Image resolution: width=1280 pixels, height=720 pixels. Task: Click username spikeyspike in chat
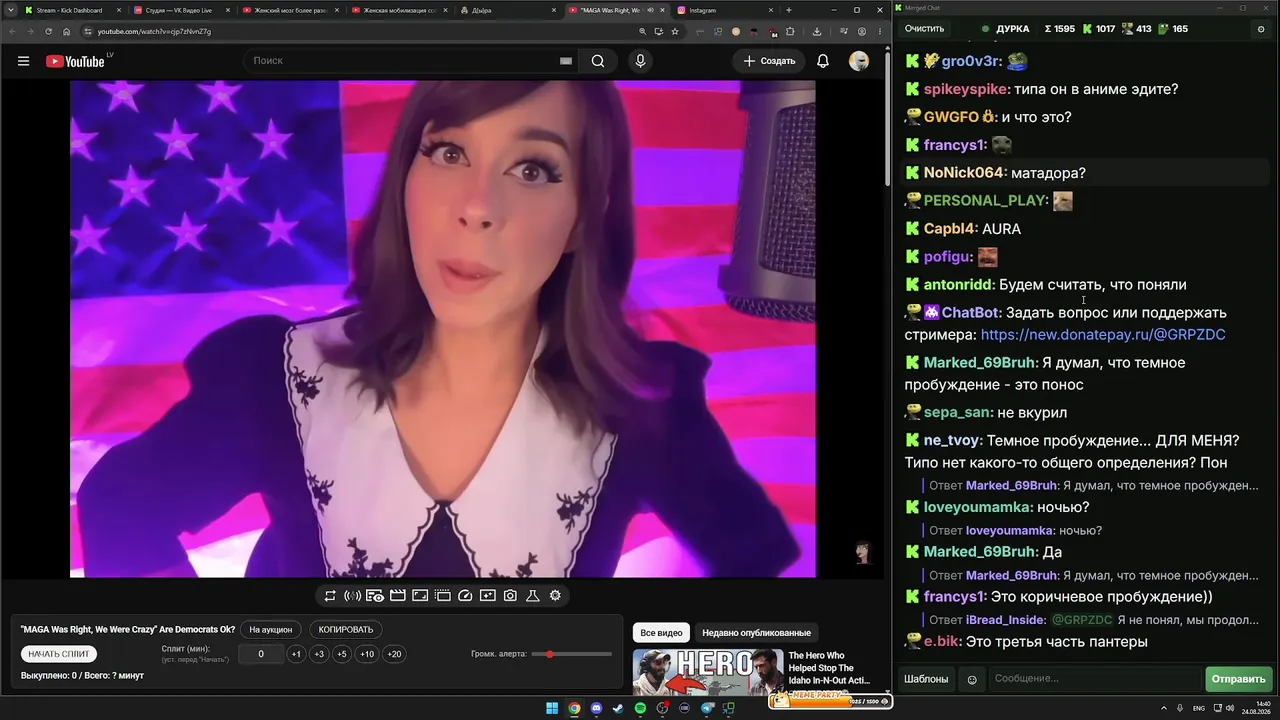tap(965, 89)
